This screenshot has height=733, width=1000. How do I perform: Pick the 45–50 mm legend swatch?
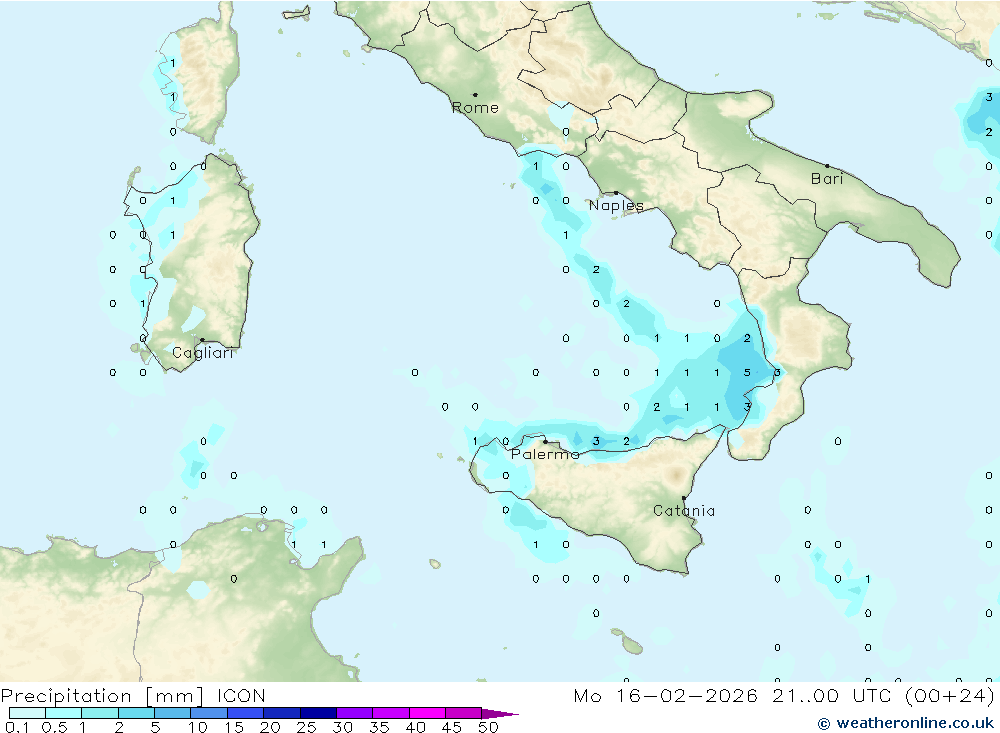463,713
